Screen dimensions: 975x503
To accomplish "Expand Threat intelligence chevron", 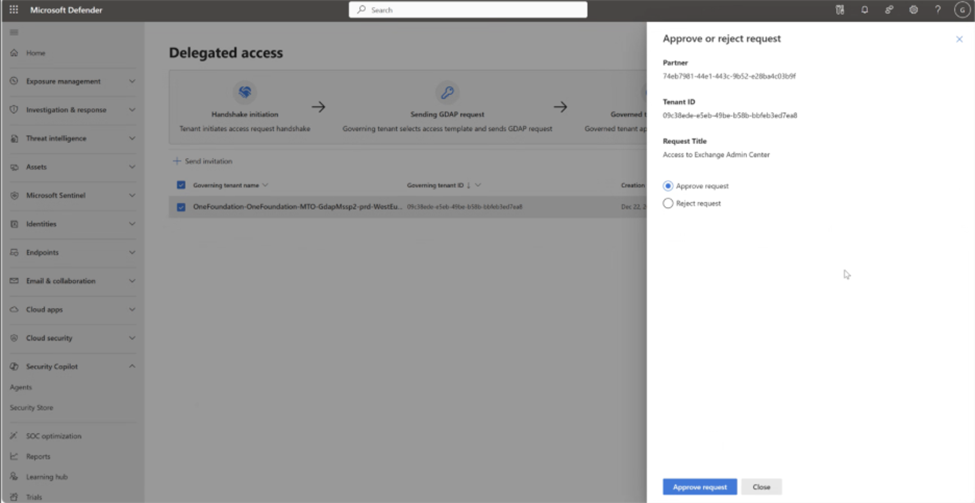I will [x=132, y=138].
